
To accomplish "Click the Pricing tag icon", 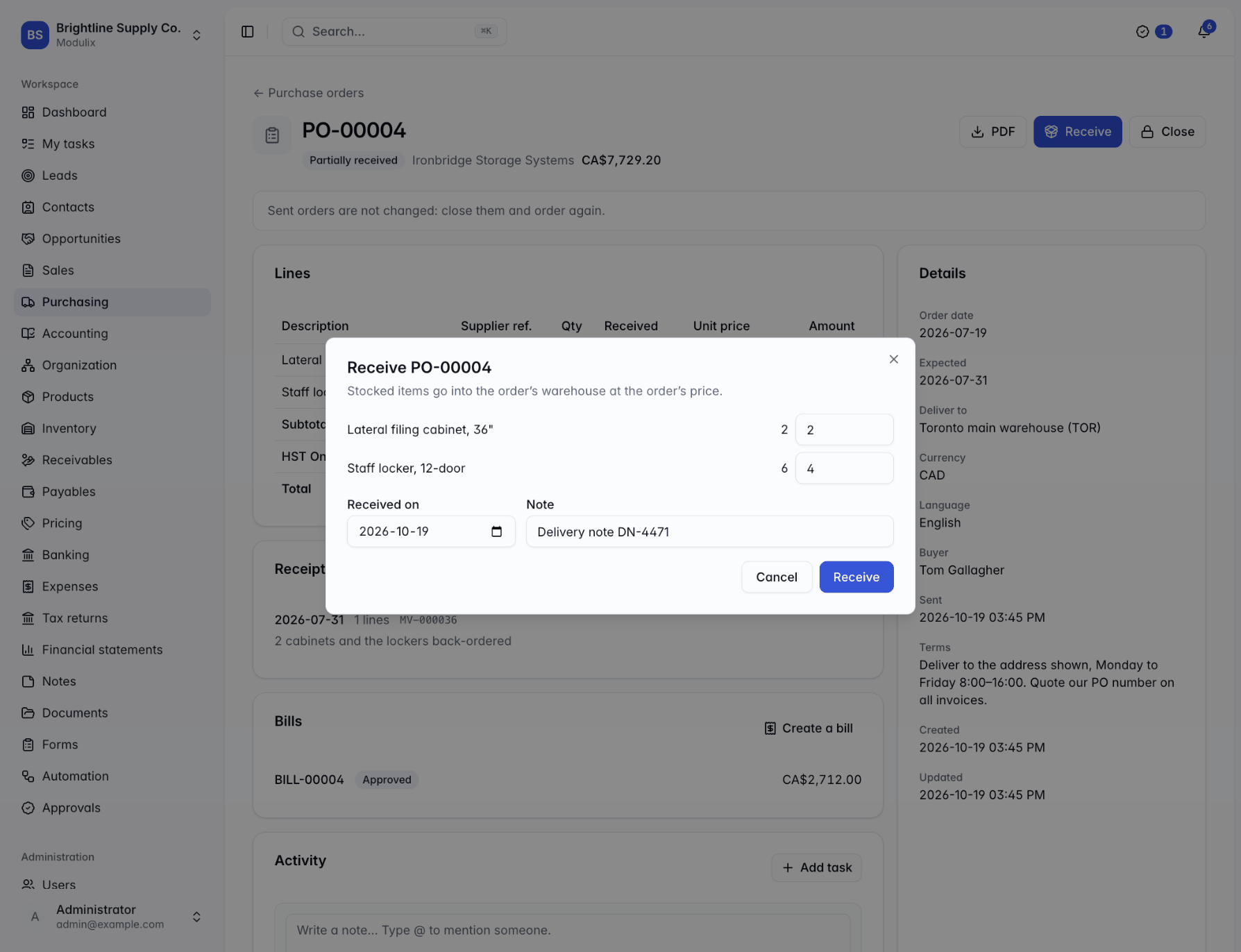I will click(x=28, y=523).
